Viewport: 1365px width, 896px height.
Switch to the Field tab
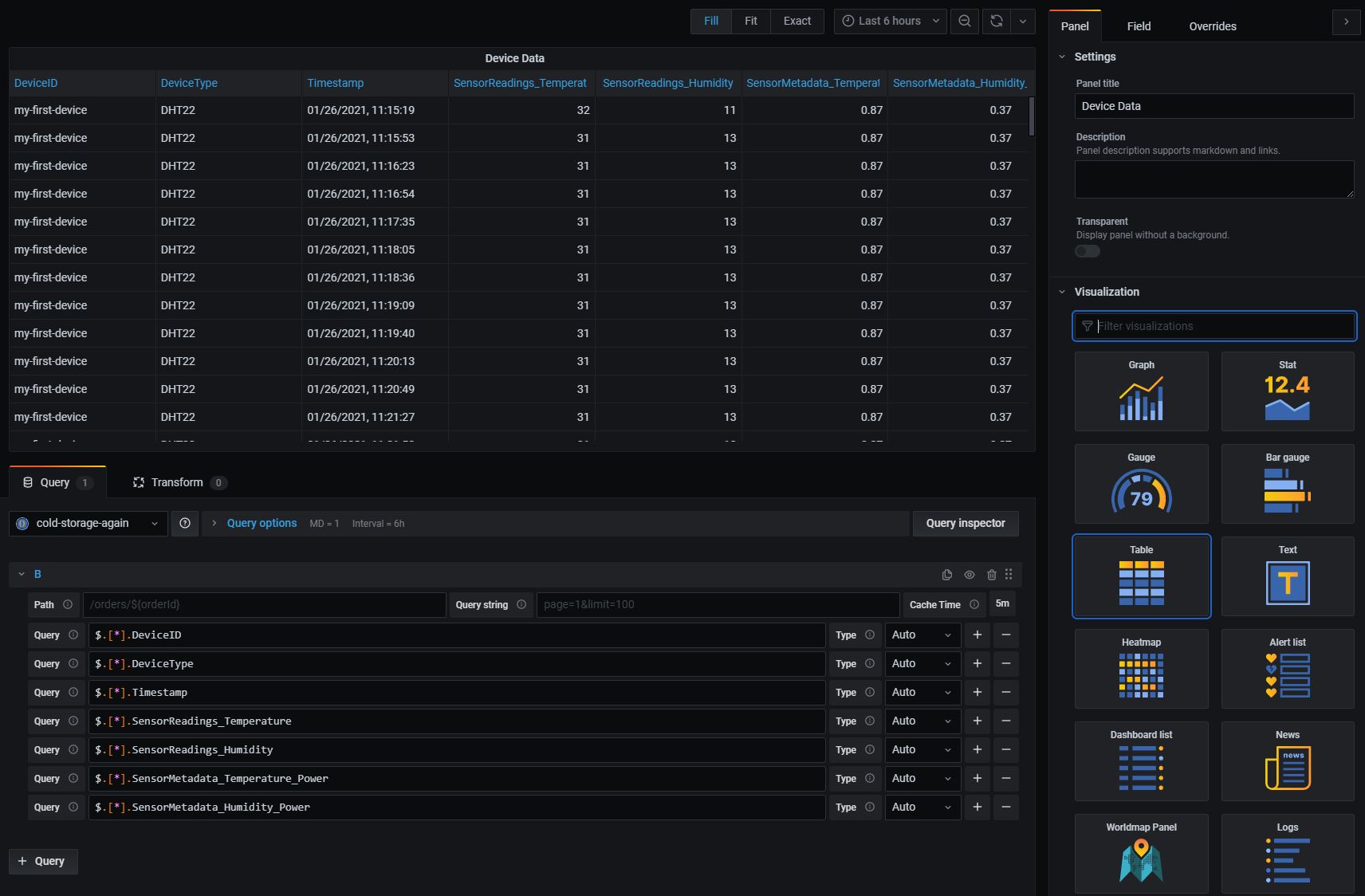point(1139,26)
